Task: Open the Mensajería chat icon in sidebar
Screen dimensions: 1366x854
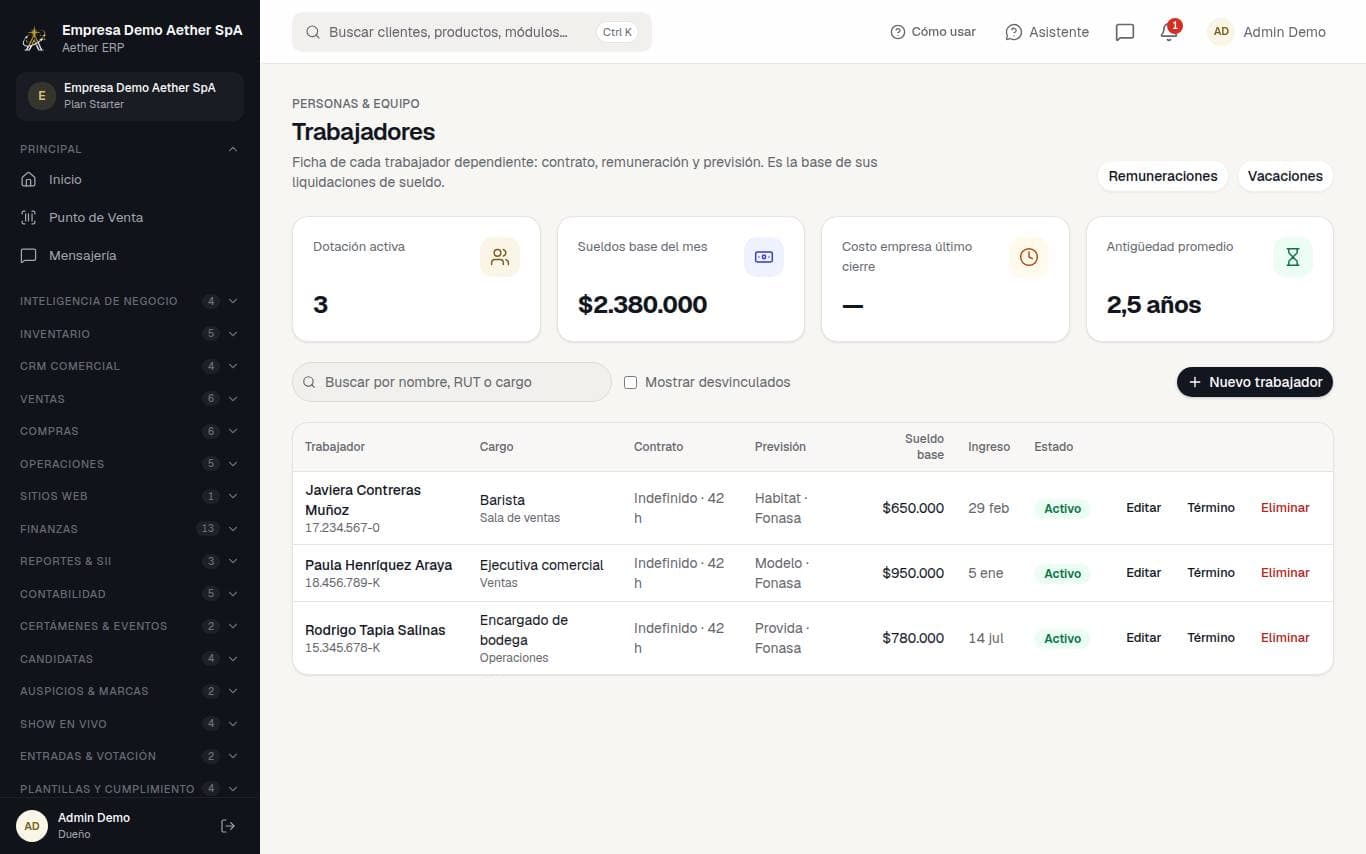Action: [28, 256]
